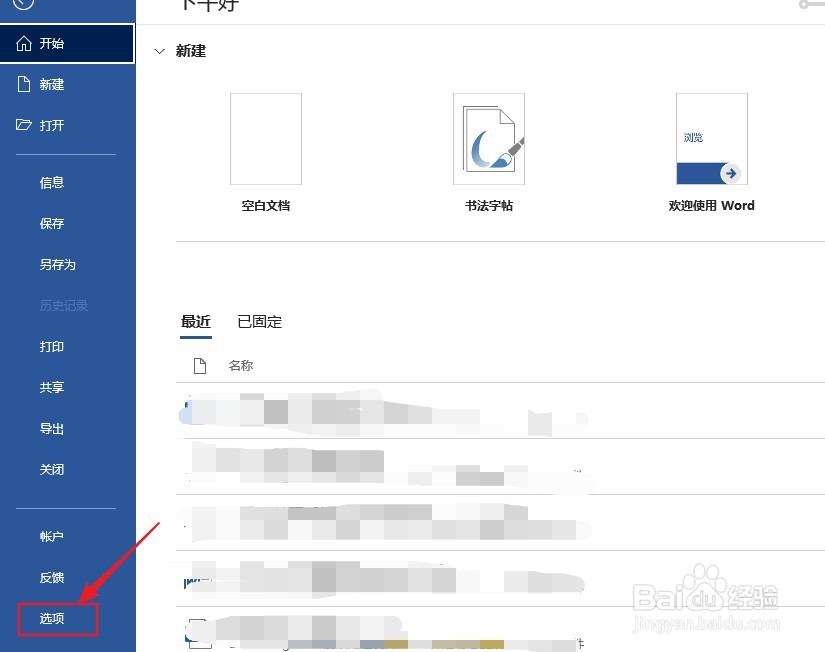Click the disabled 历史记录 item
825x652 pixels.
click(64, 306)
